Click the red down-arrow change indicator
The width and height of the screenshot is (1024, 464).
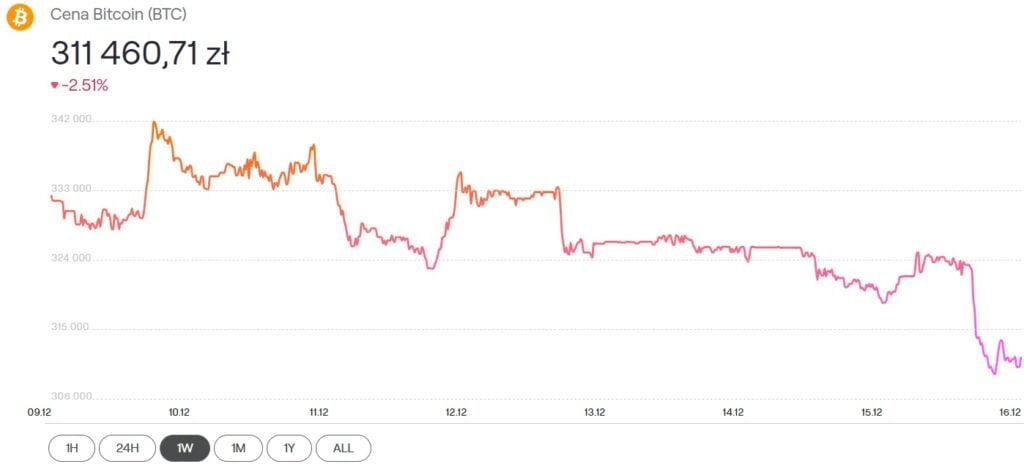[x=54, y=86]
